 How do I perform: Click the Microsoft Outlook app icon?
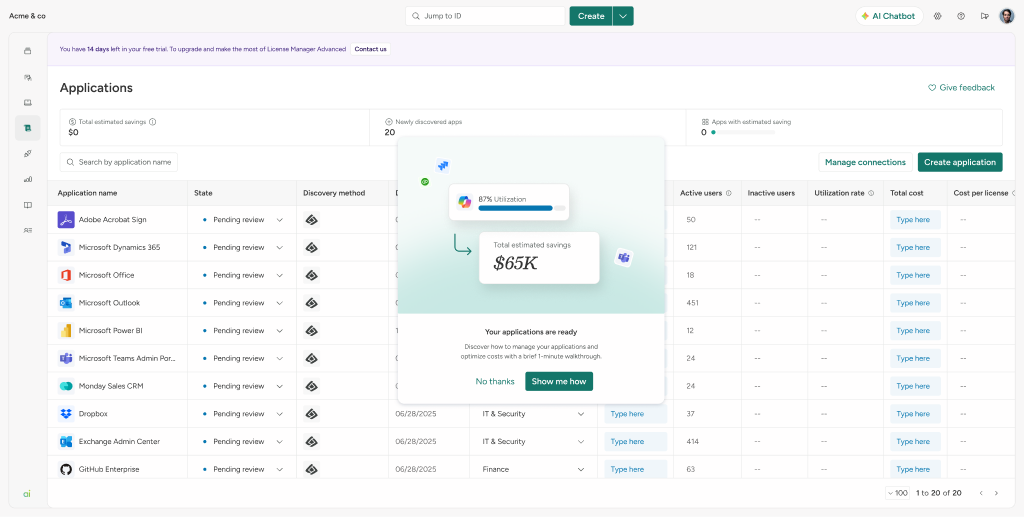pyautogui.click(x=66, y=303)
